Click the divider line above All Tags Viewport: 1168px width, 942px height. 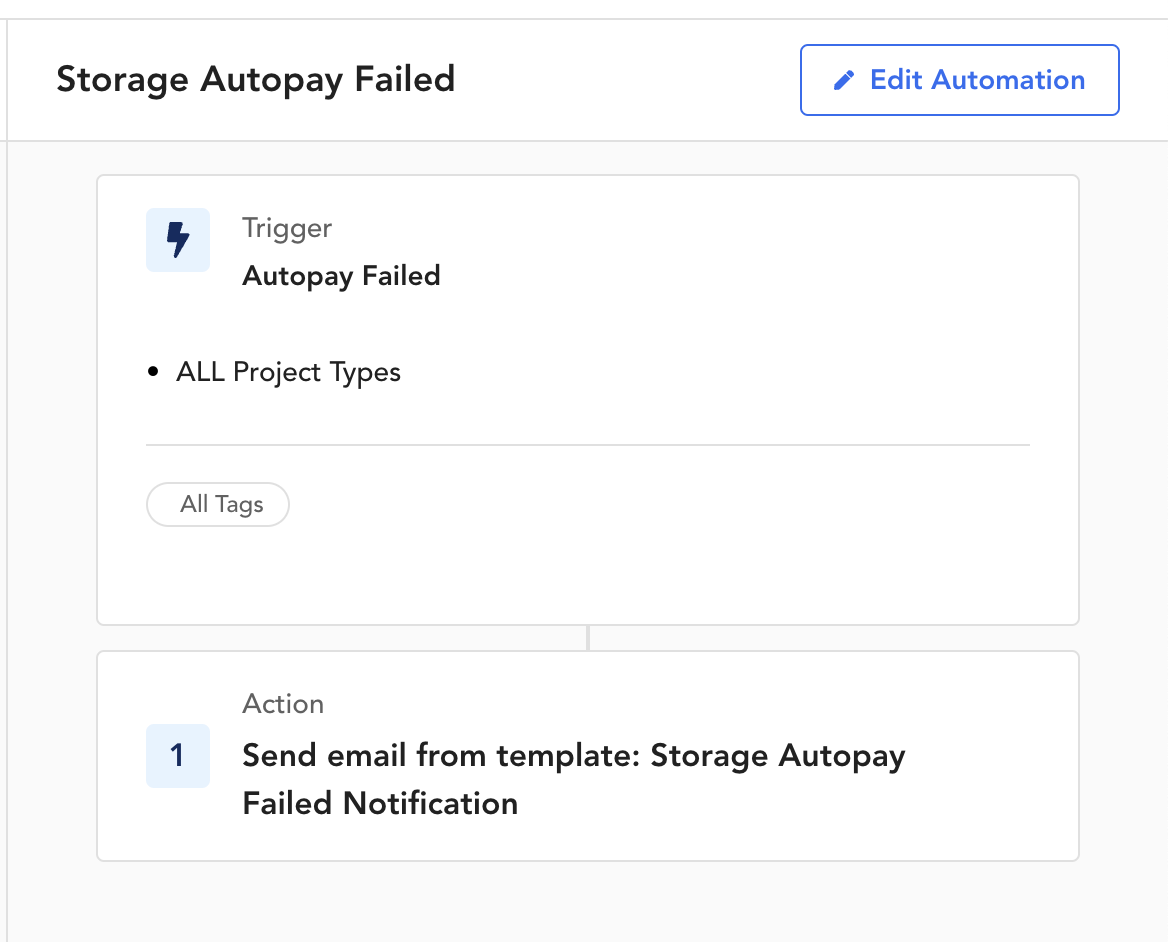588,445
